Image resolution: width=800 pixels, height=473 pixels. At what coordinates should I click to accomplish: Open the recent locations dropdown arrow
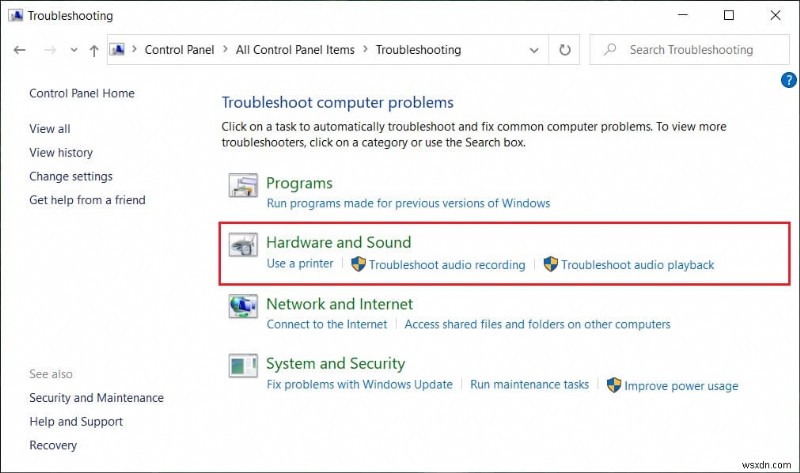[x=72, y=49]
